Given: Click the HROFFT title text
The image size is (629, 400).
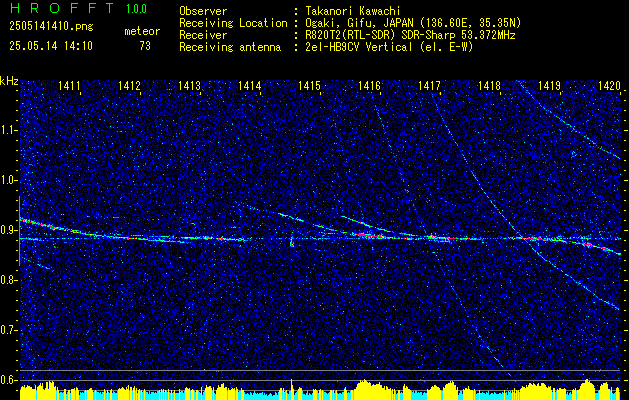Looking at the screenshot, I should (x=62, y=8).
